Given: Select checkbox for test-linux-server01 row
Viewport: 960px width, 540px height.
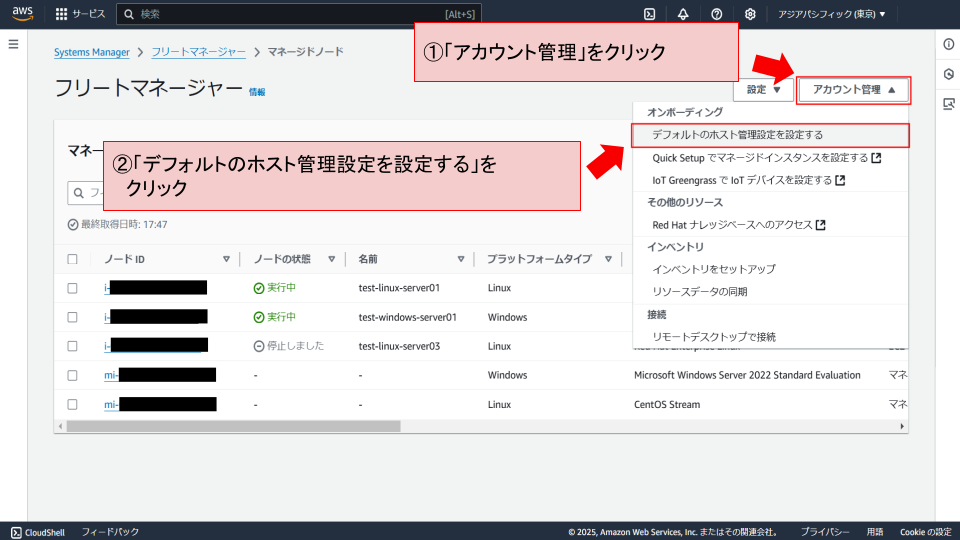Looking at the screenshot, I should (72, 288).
